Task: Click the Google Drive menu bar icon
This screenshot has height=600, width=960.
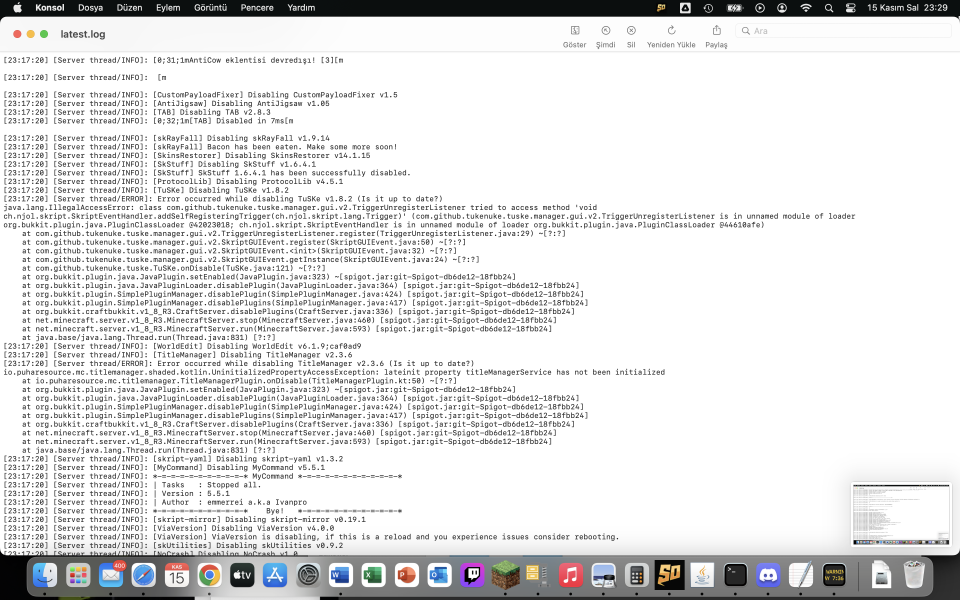Action: pos(685,8)
